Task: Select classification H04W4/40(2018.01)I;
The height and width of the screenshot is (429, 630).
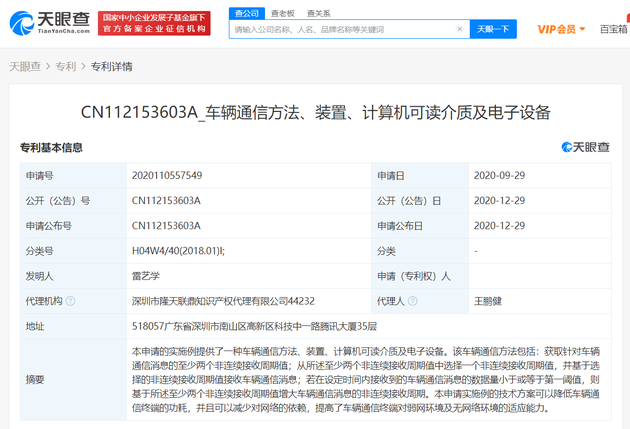Action: coord(178,251)
